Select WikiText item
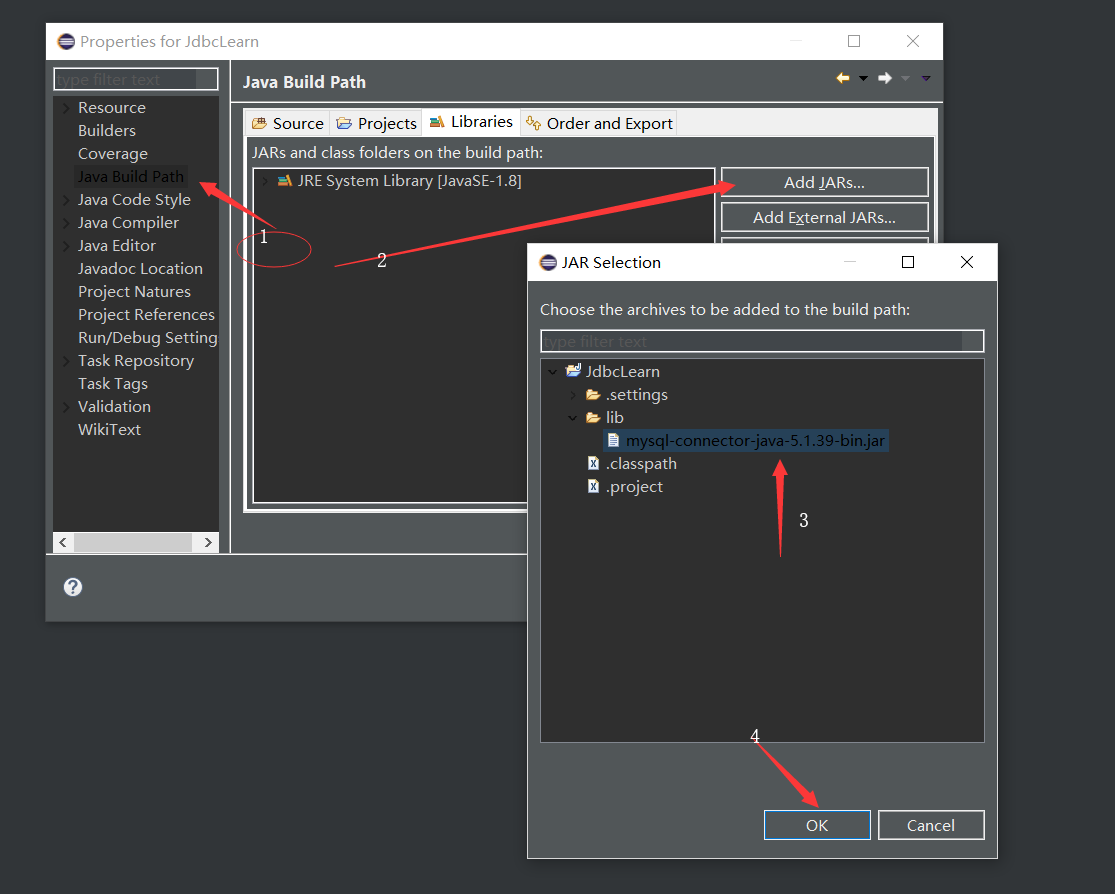The height and width of the screenshot is (894, 1115). (x=109, y=430)
